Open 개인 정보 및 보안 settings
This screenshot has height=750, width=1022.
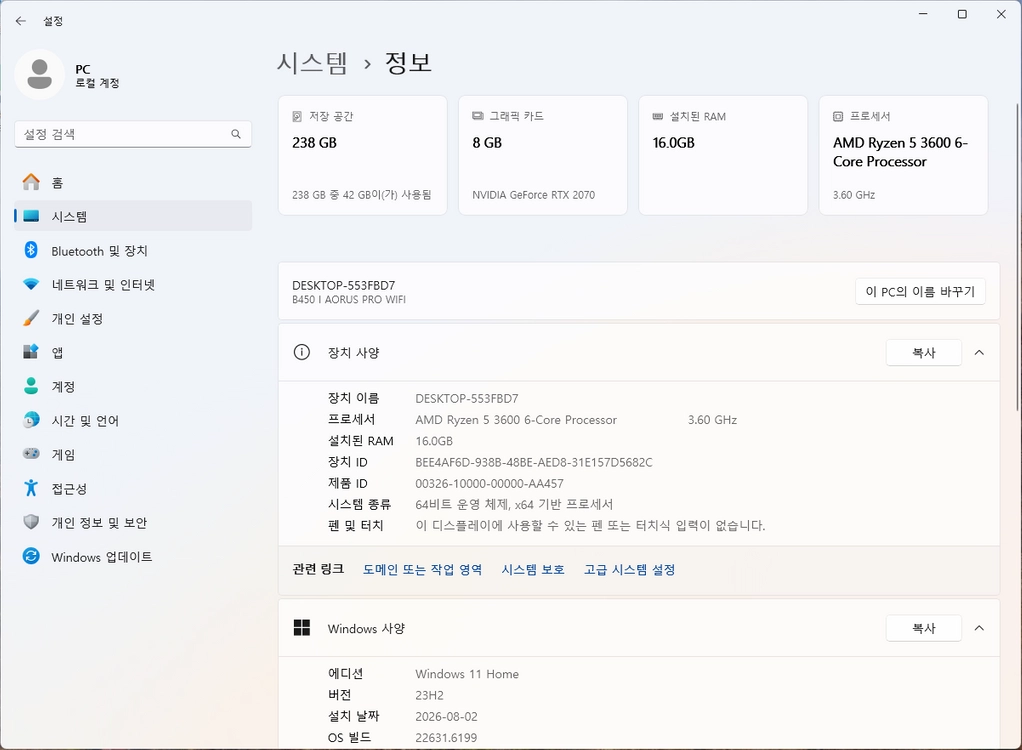tap(133, 522)
